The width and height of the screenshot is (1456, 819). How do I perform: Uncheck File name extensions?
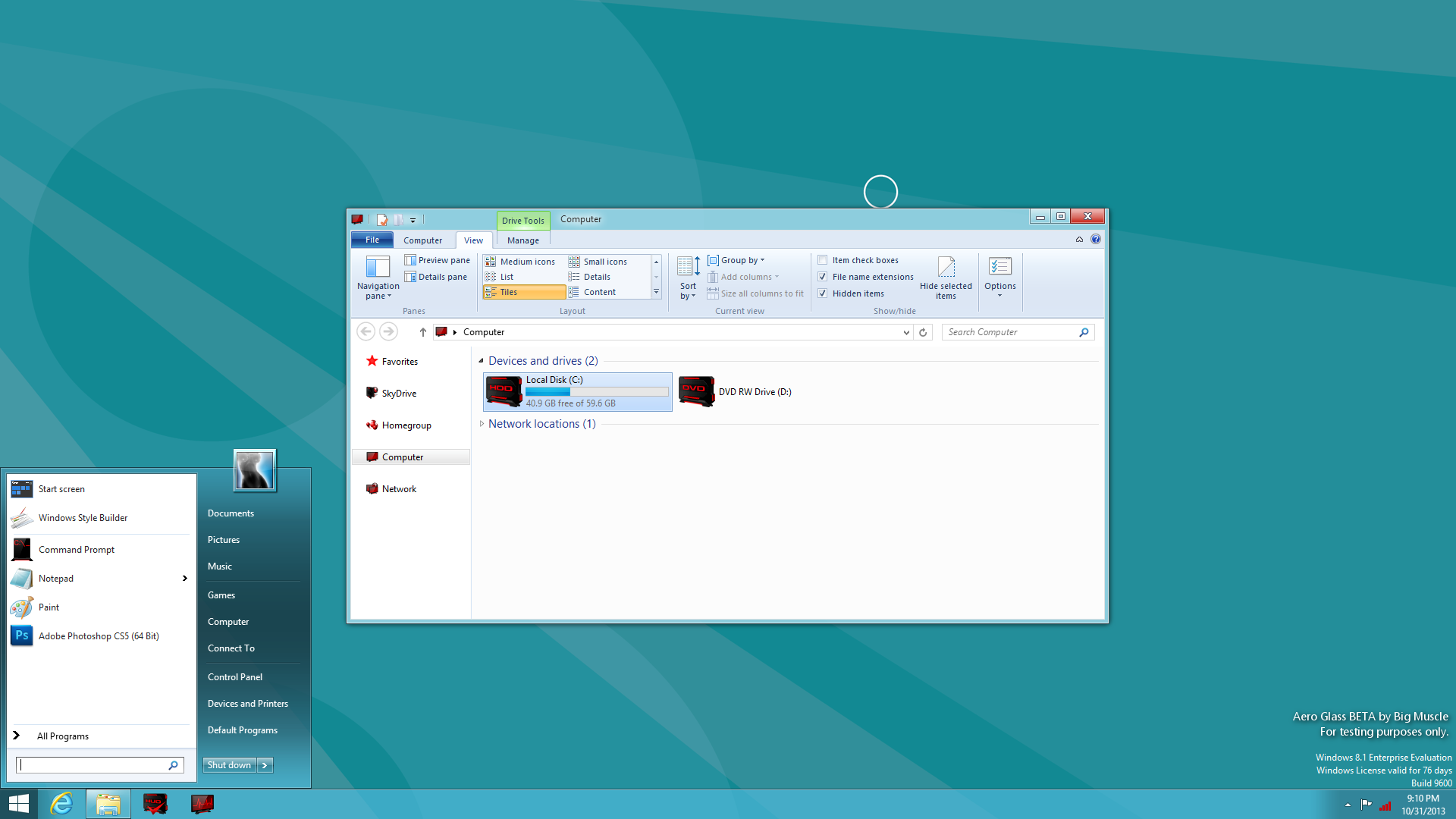click(x=823, y=277)
